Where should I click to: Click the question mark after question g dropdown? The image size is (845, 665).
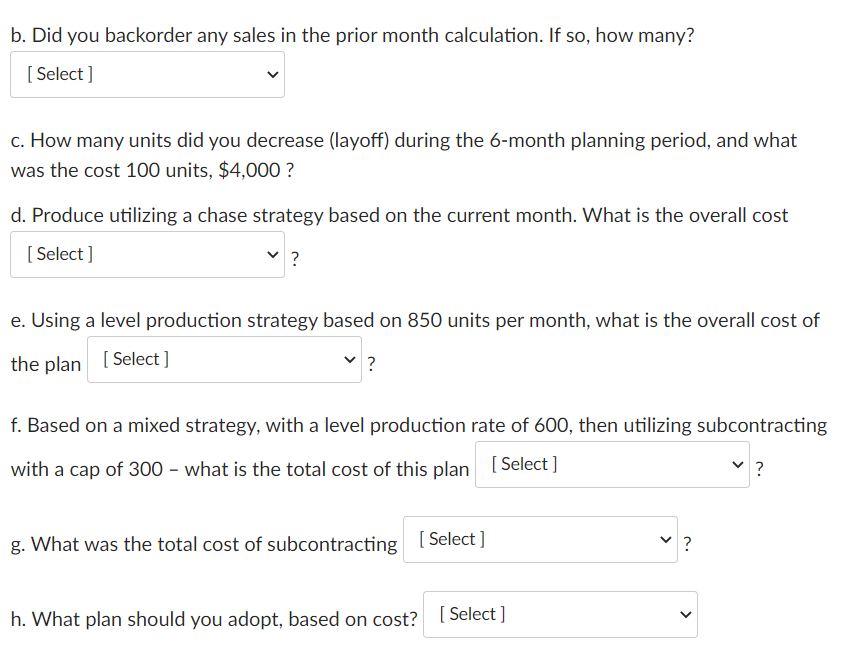688,544
